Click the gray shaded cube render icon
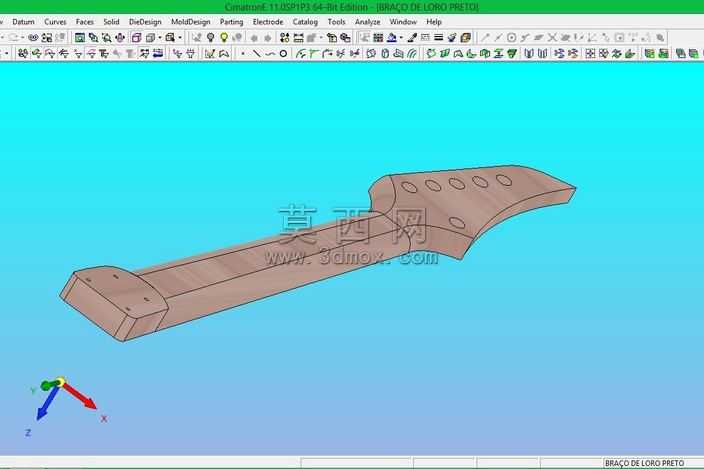 point(150,38)
